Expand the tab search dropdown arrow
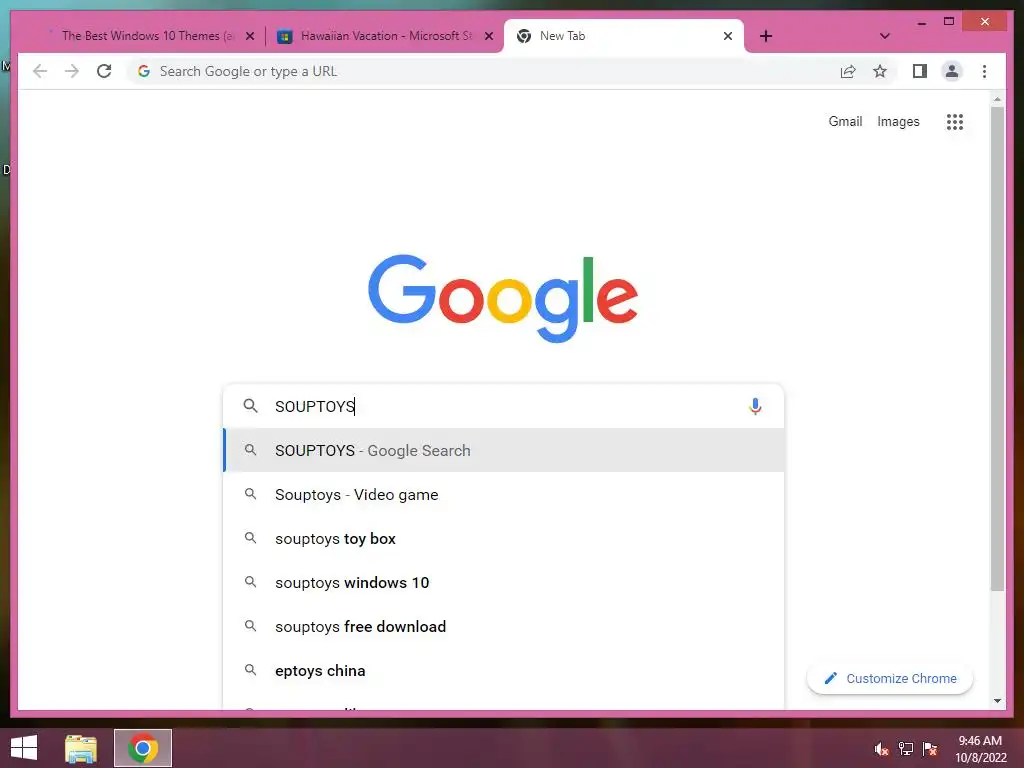Image resolution: width=1024 pixels, height=768 pixels. (x=884, y=36)
